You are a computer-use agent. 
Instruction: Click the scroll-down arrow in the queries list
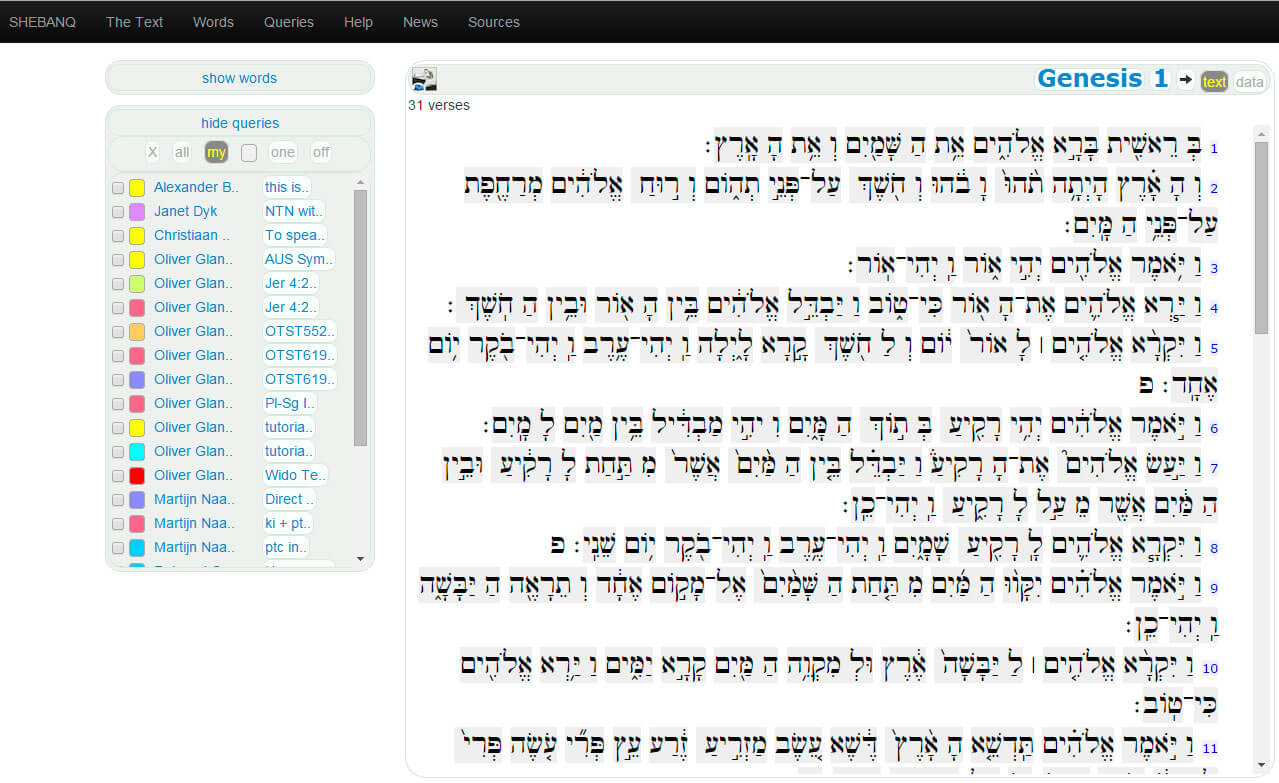point(360,557)
